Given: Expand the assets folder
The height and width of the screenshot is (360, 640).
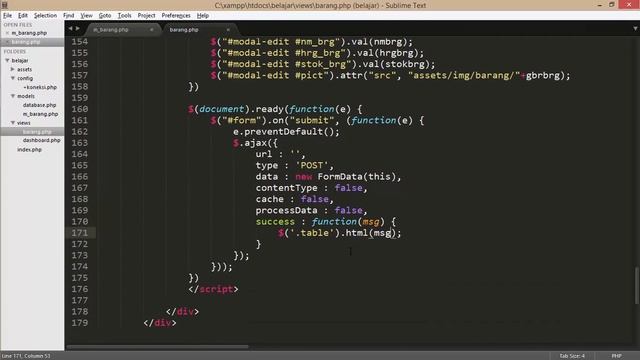Looking at the screenshot, I should click(13, 69).
